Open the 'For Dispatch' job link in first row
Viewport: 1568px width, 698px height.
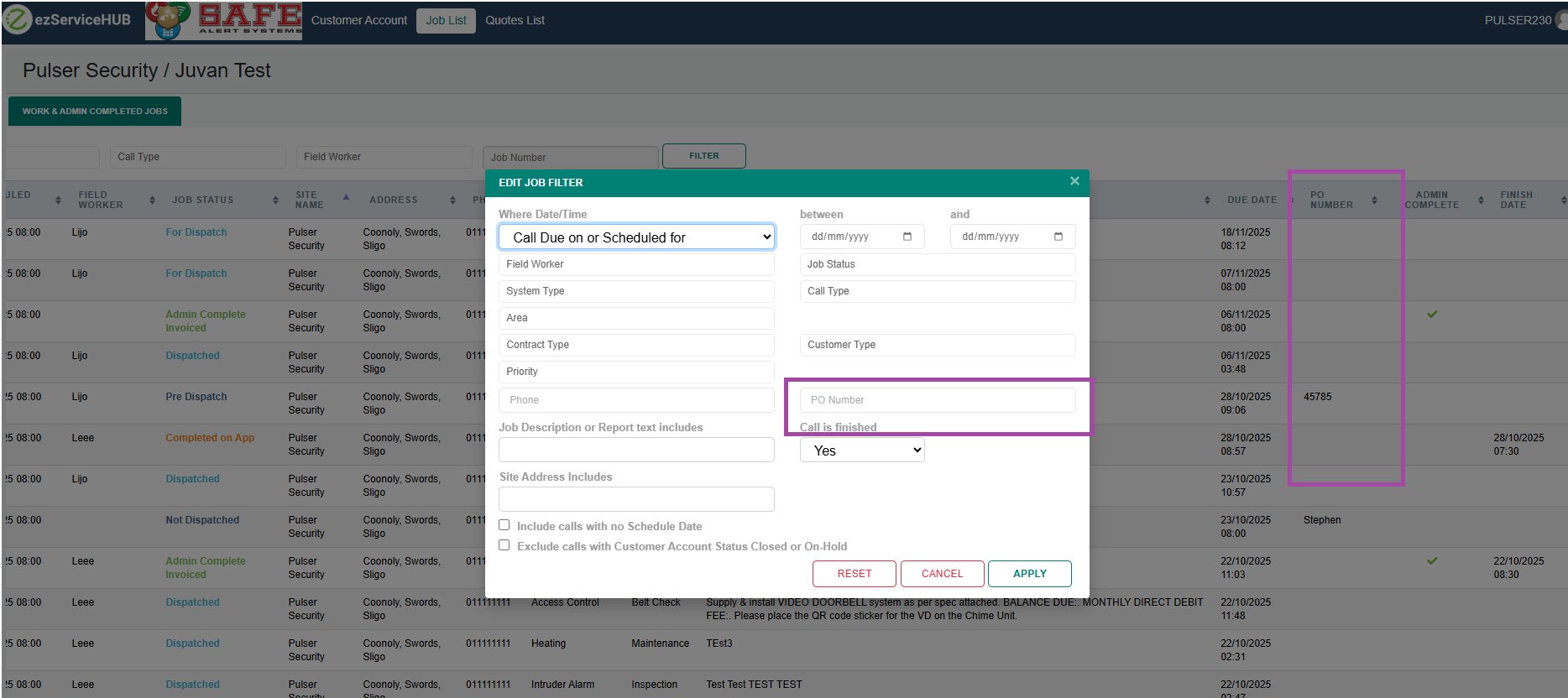click(196, 232)
